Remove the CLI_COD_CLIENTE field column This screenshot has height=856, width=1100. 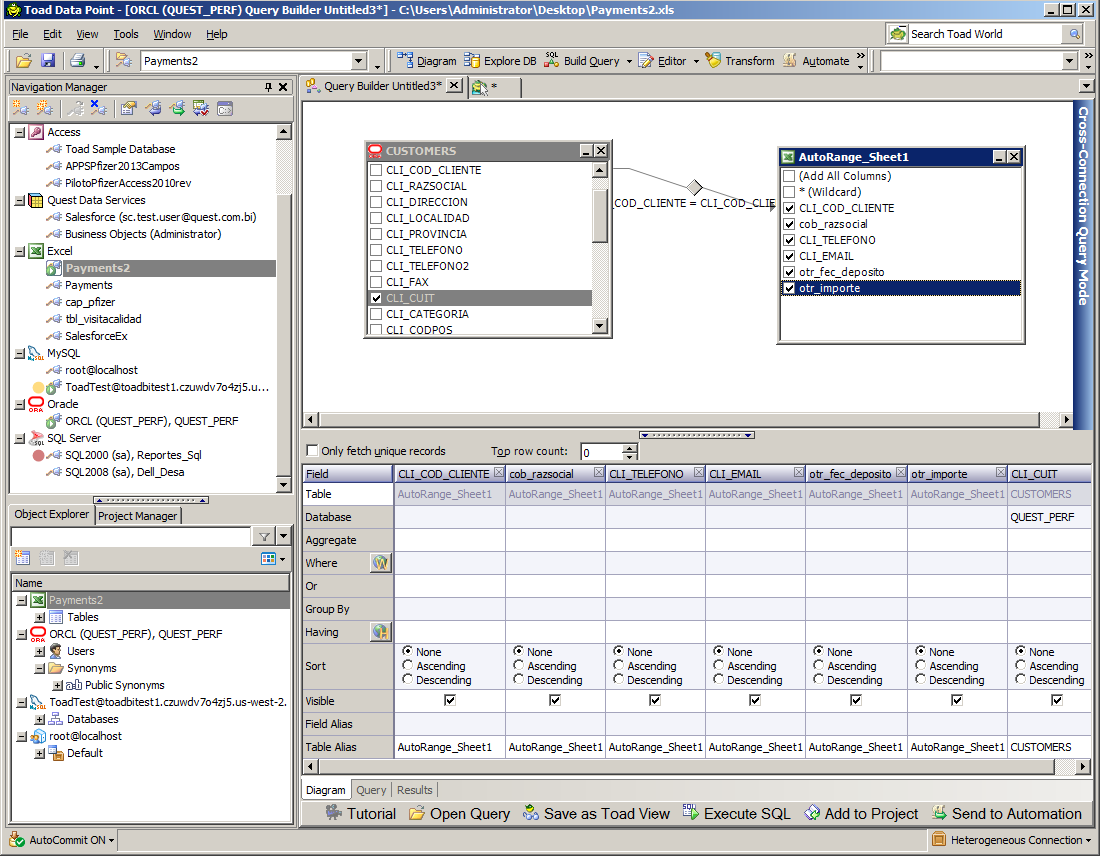point(498,473)
